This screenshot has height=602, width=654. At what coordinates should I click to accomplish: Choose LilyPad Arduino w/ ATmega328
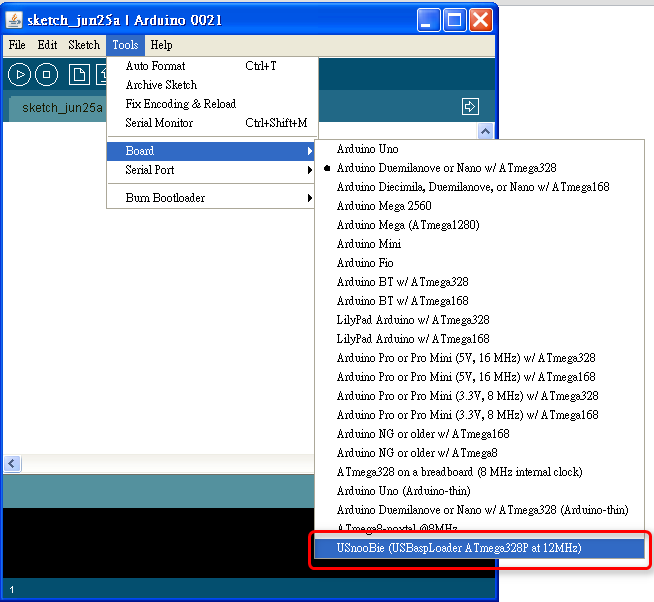pyautogui.click(x=480, y=320)
